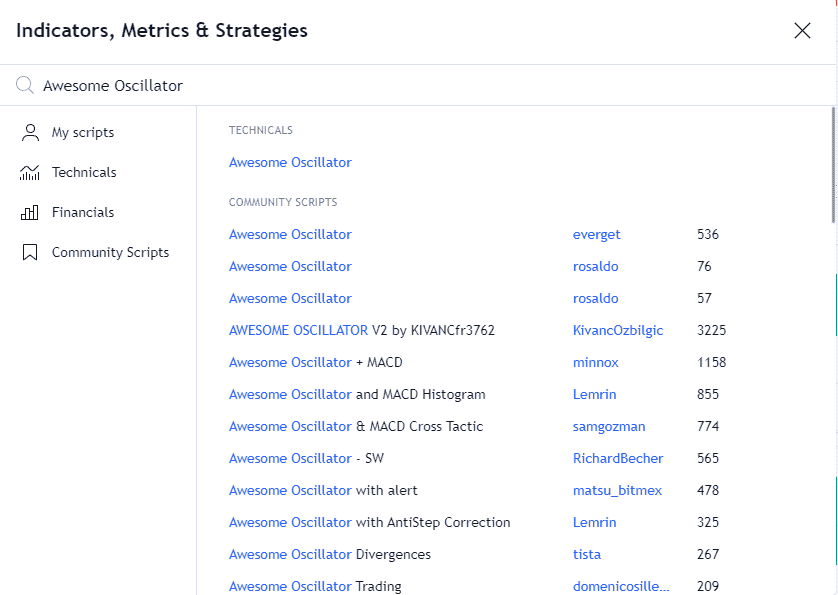Add built-in Awesome Oscillator under Technicals
The image size is (838, 595).
coord(290,163)
